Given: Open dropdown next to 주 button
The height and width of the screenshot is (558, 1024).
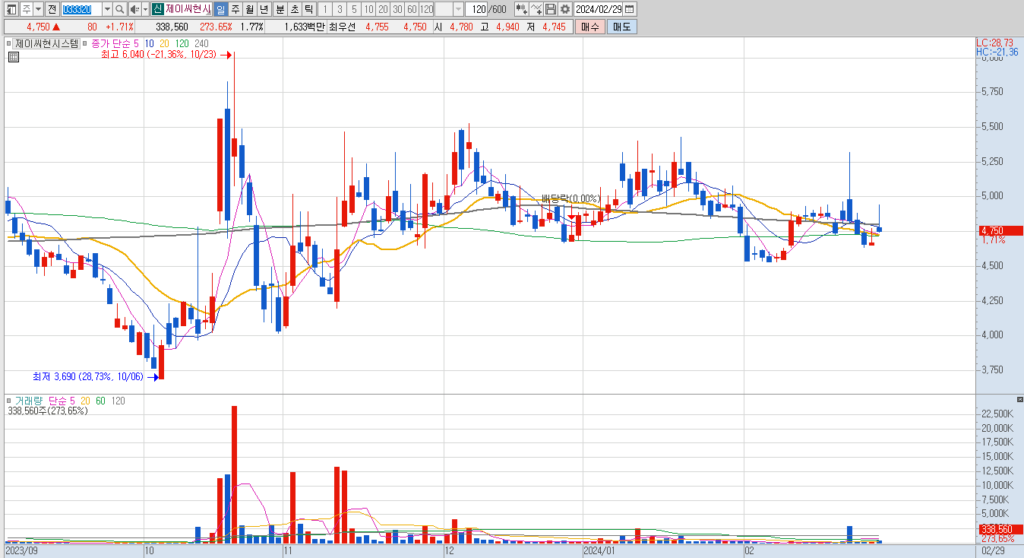Looking at the screenshot, I should [x=39, y=9].
